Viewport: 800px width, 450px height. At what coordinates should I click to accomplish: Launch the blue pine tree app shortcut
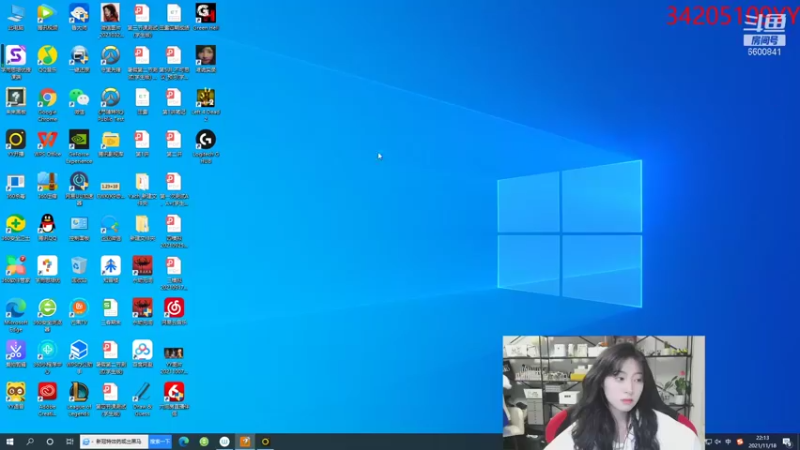pyautogui.click(x=111, y=270)
